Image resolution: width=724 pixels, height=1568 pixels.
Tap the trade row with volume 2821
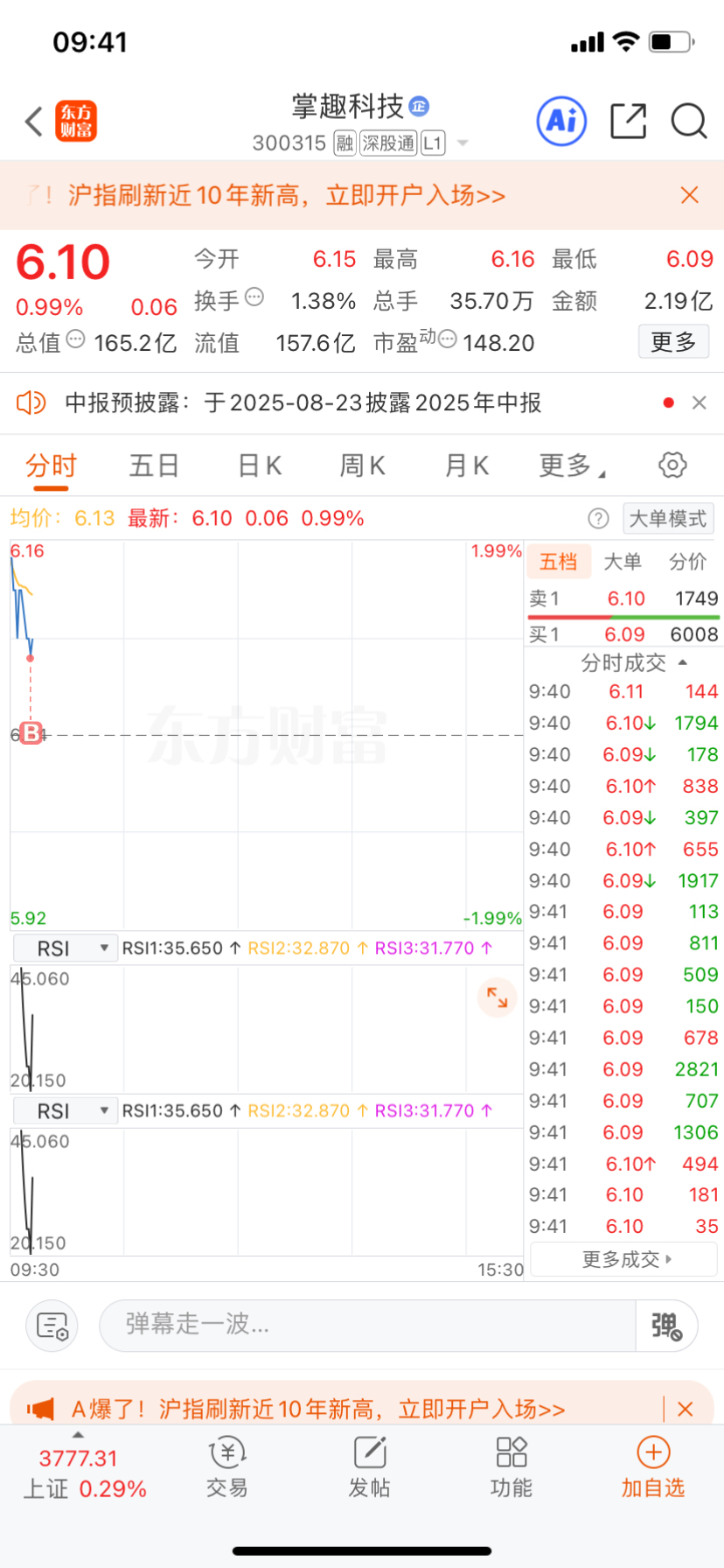623,1069
